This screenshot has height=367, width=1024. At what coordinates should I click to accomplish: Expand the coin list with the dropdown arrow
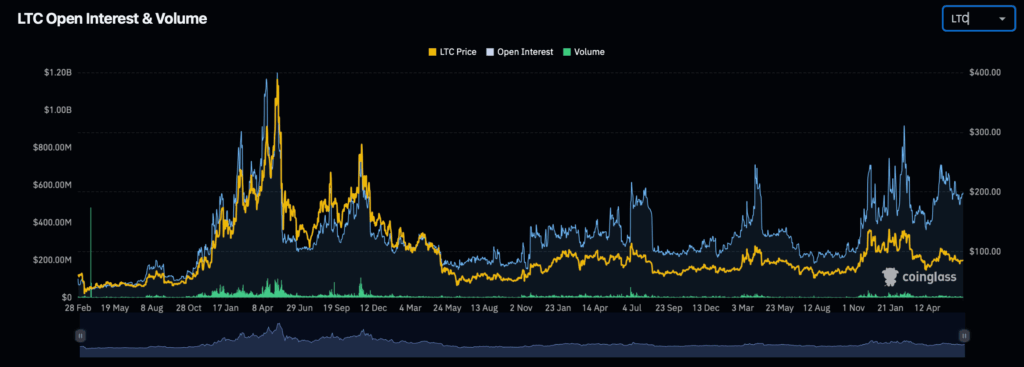click(x=1002, y=20)
